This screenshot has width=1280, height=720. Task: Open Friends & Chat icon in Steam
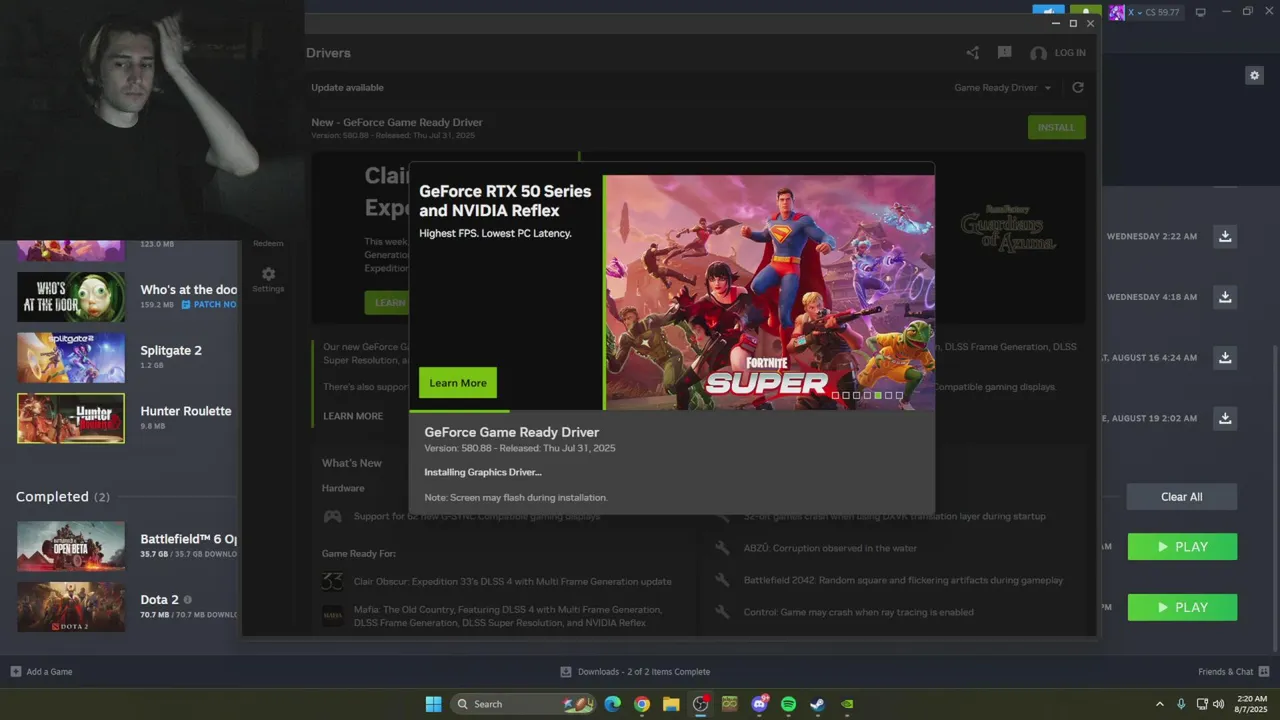[x=1264, y=672]
